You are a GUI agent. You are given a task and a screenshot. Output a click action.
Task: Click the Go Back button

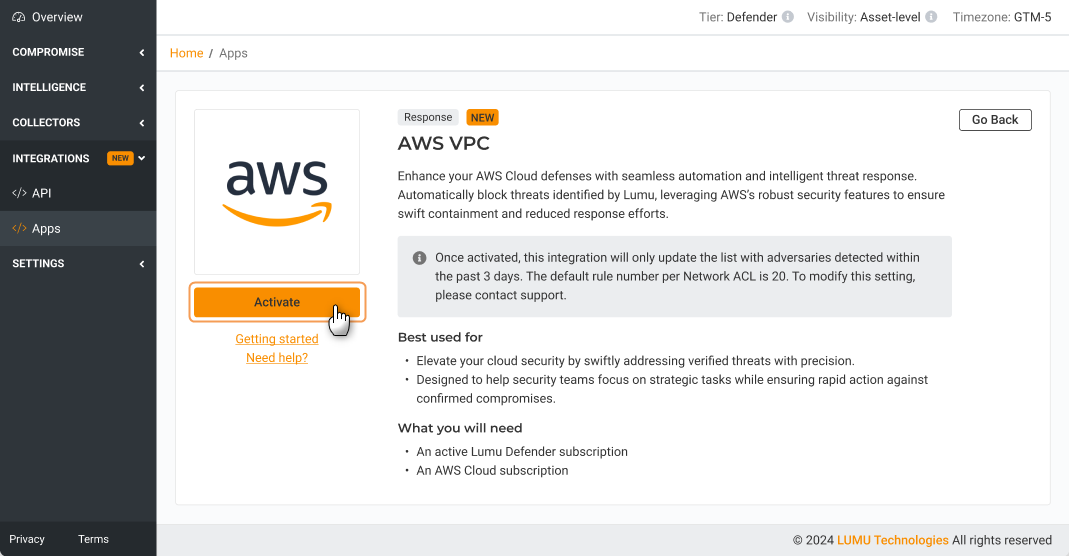point(994,120)
